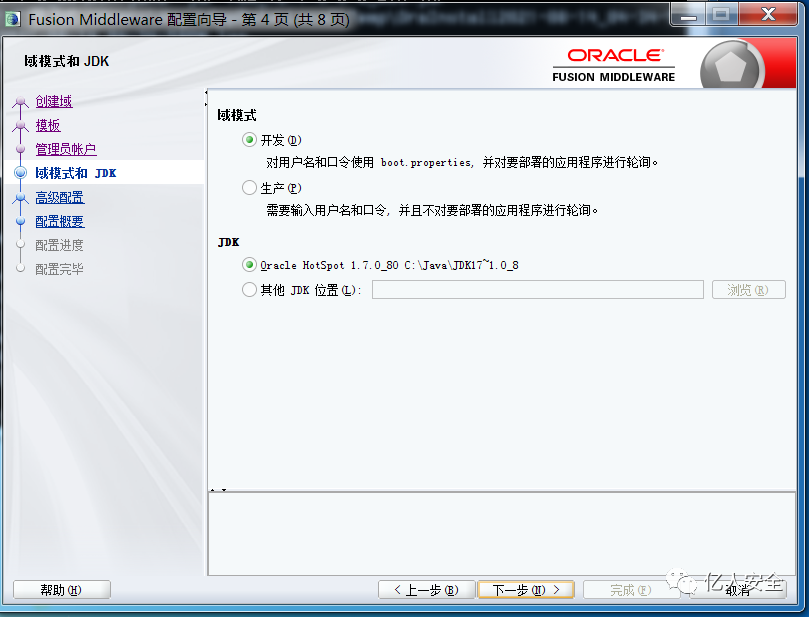Viewport: 809px width, 617px height.
Task: Click the 浏览 (R) browse button
Action: tap(749, 289)
